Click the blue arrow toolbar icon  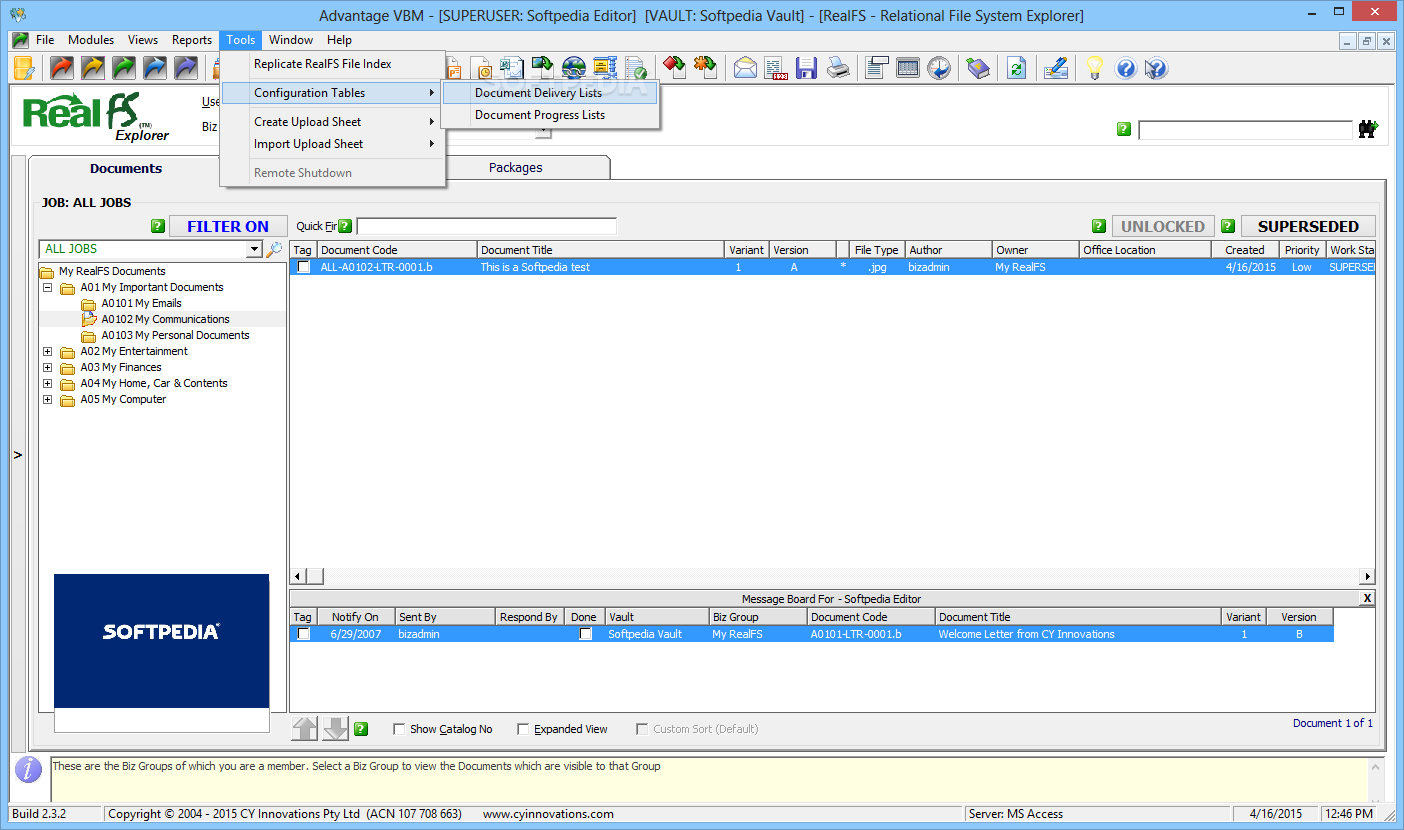[155, 68]
